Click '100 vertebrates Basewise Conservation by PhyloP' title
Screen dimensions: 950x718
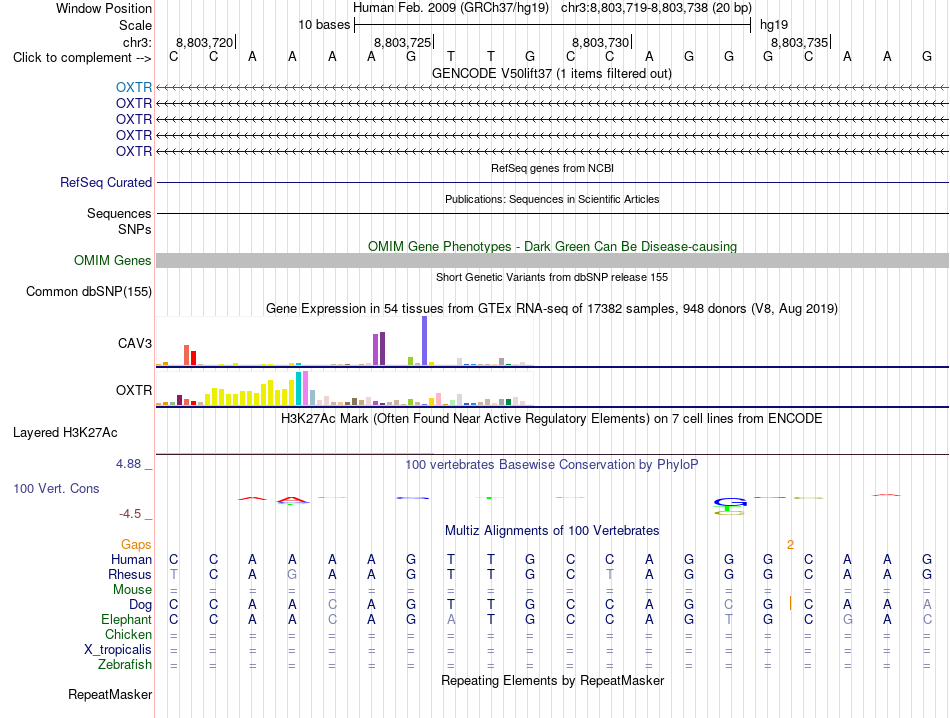pos(552,465)
